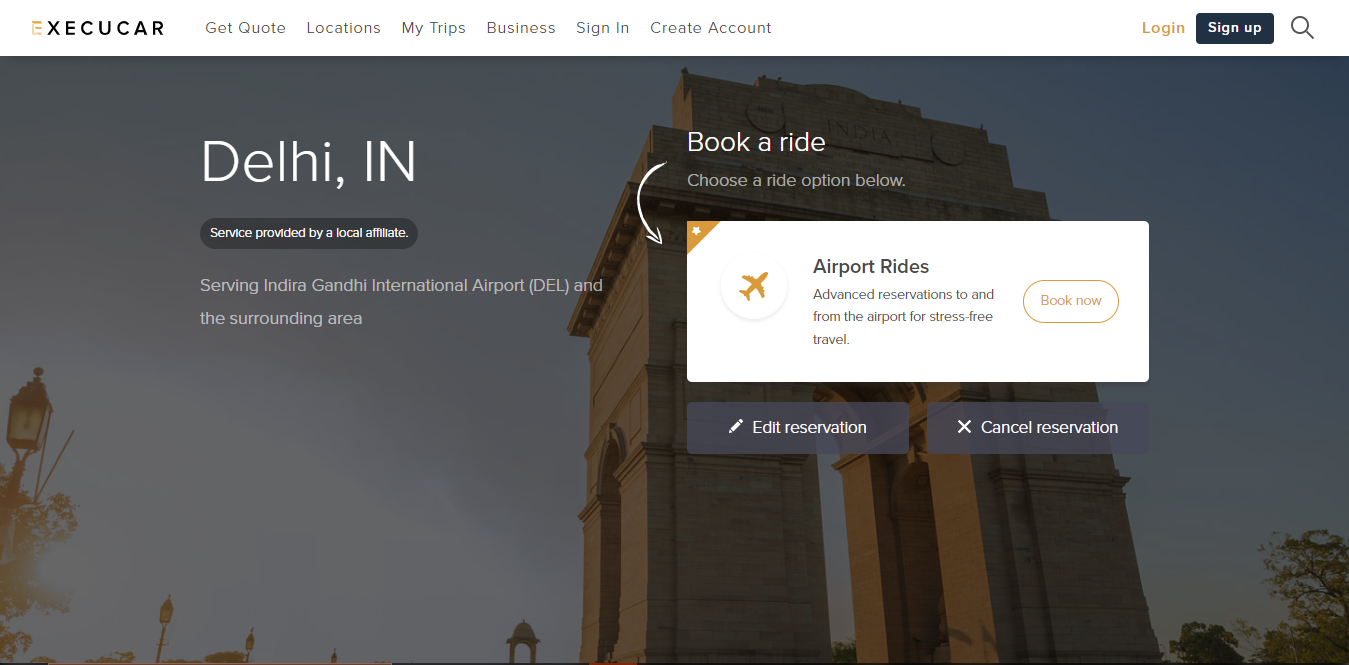The width and height of the screenshot is (1349, 665).
Task: Click the Delhi, IN heading
Action: coord(308,161)
